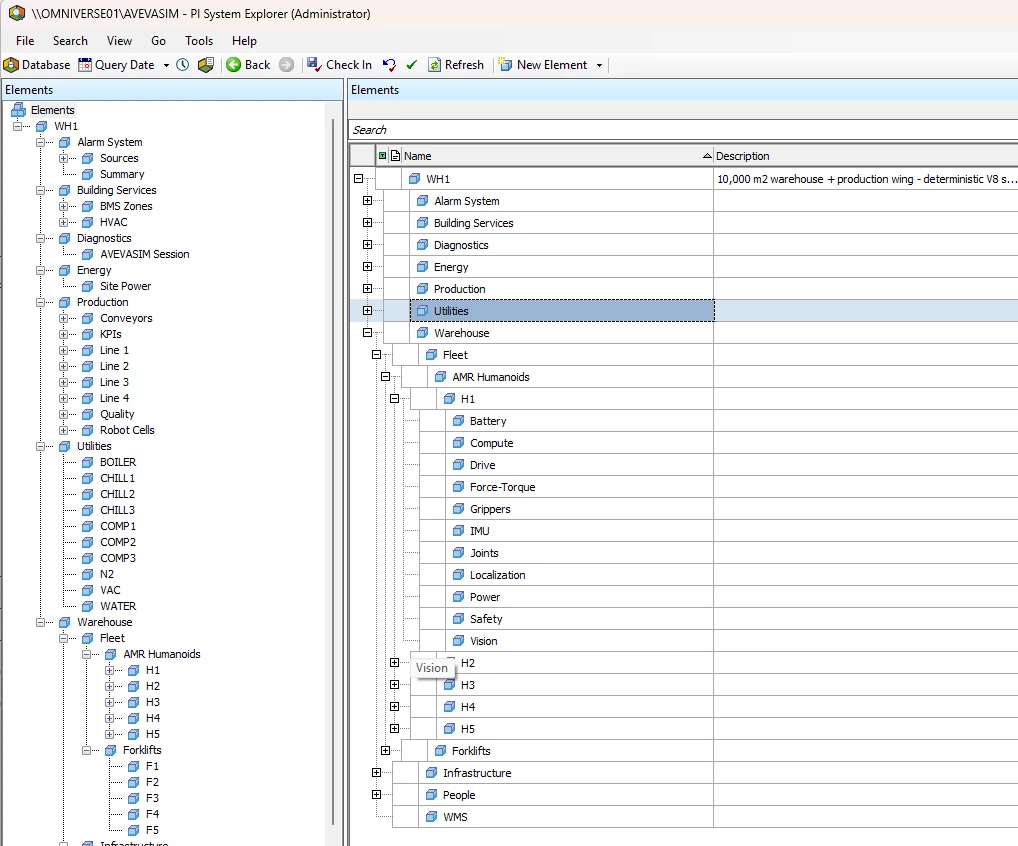Expand Utilities row in right grid
This screenshot has height=846, width=1018.
(367, 310)
